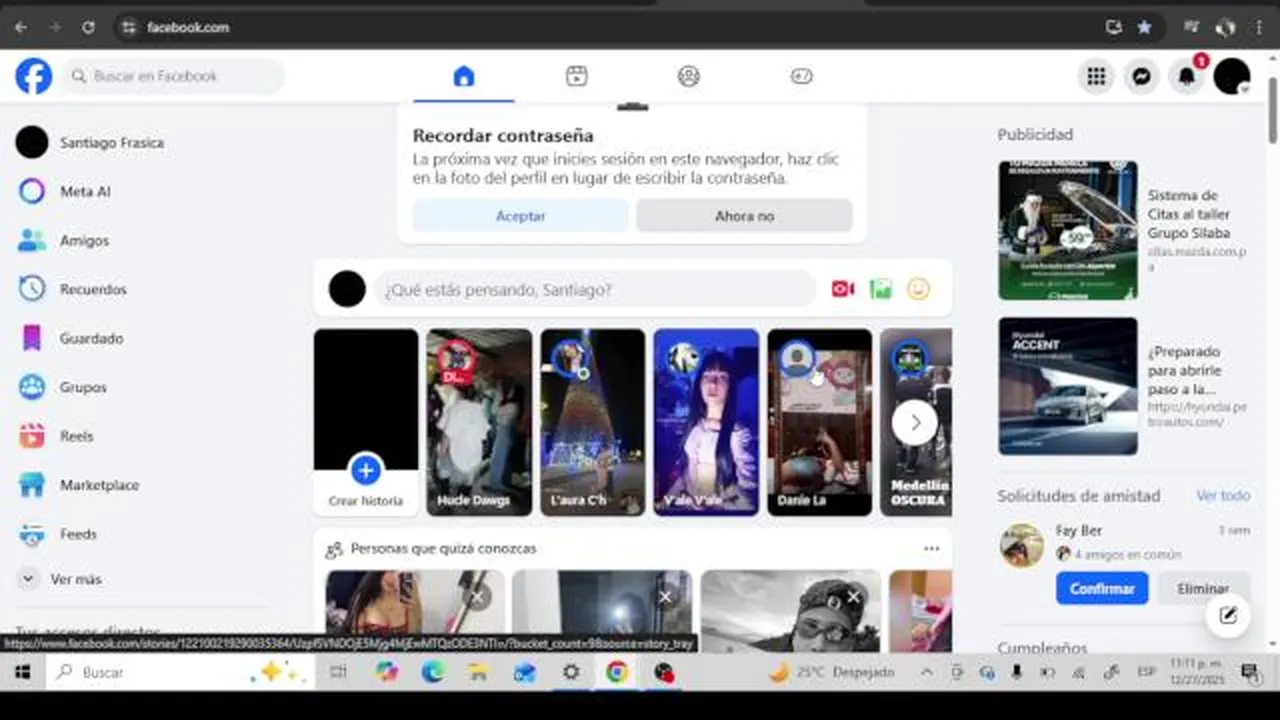Open the notifications bell icon
Screen dimensions: 1280x720
click(x=1187, y=76)
